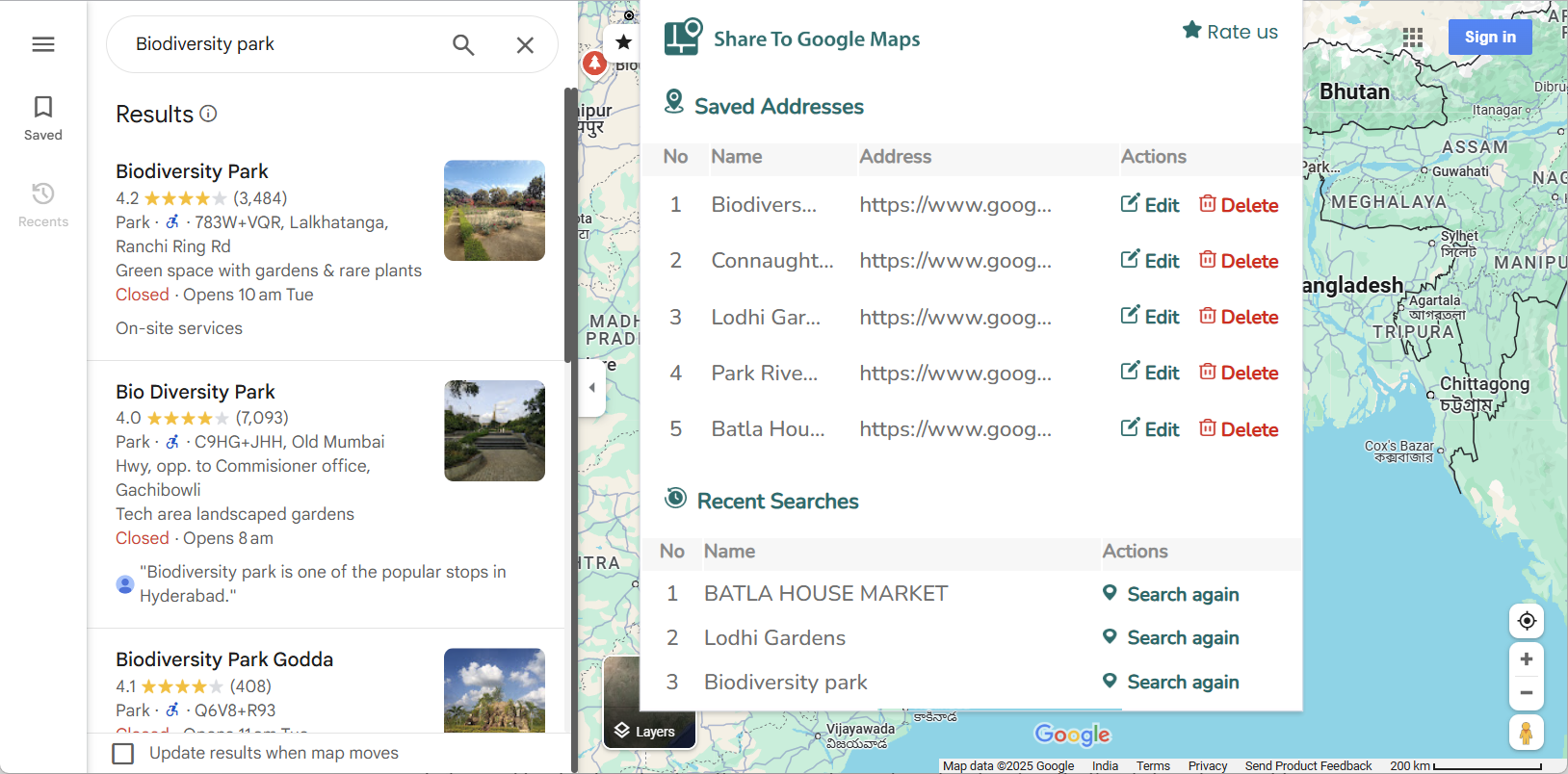Click the Lodhi Gar... name cell
The width and height of the screenshot is (1568, 774).
click(766, 317)
